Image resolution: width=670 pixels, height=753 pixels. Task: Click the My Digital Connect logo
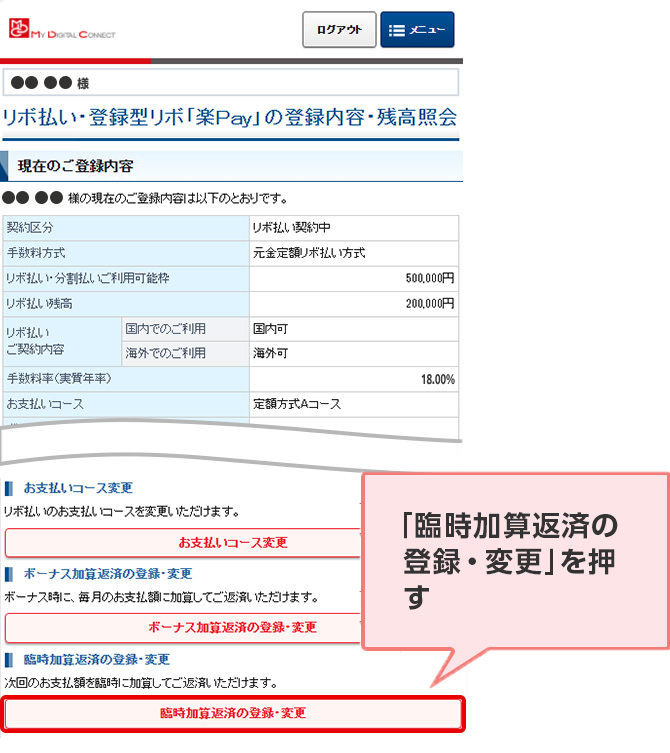[x=62, y=30]
